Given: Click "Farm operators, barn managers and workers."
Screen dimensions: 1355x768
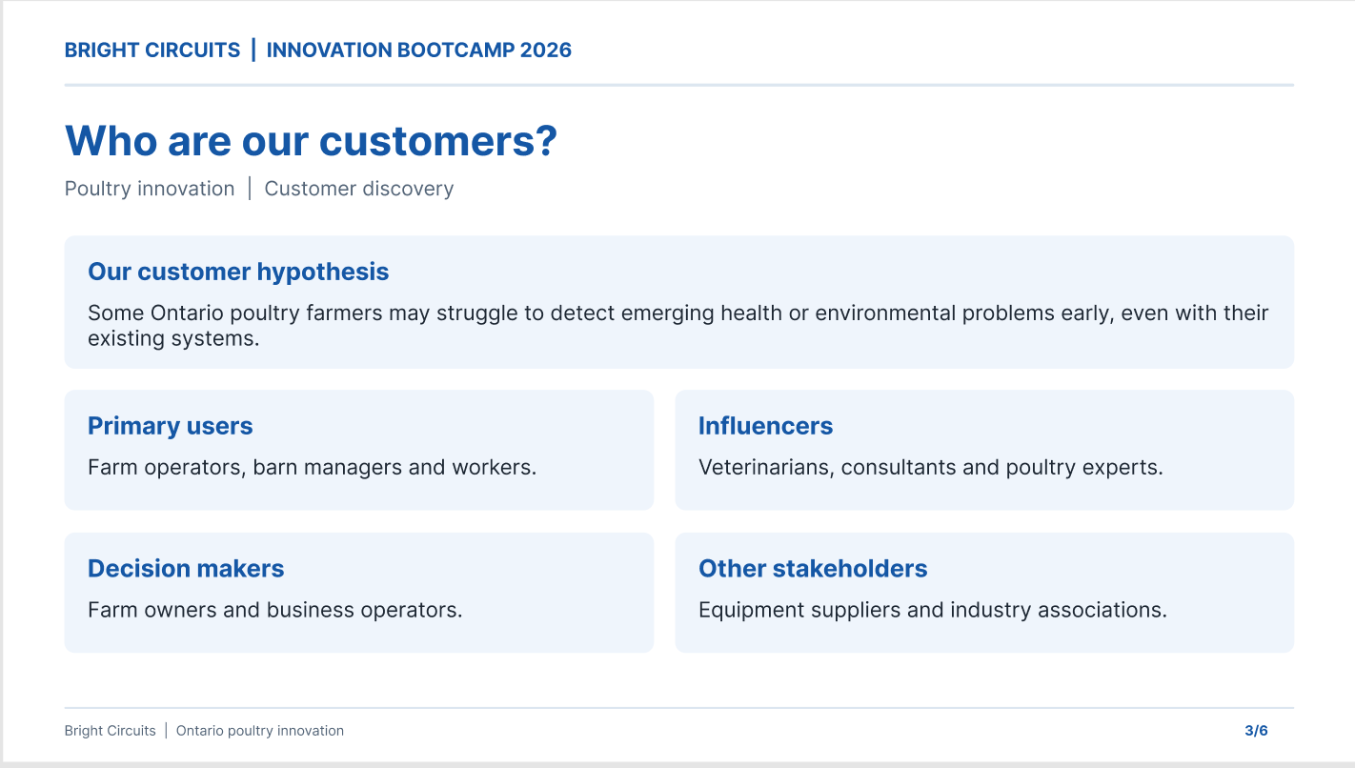Looking at the screenshot, I should (312, 467).
